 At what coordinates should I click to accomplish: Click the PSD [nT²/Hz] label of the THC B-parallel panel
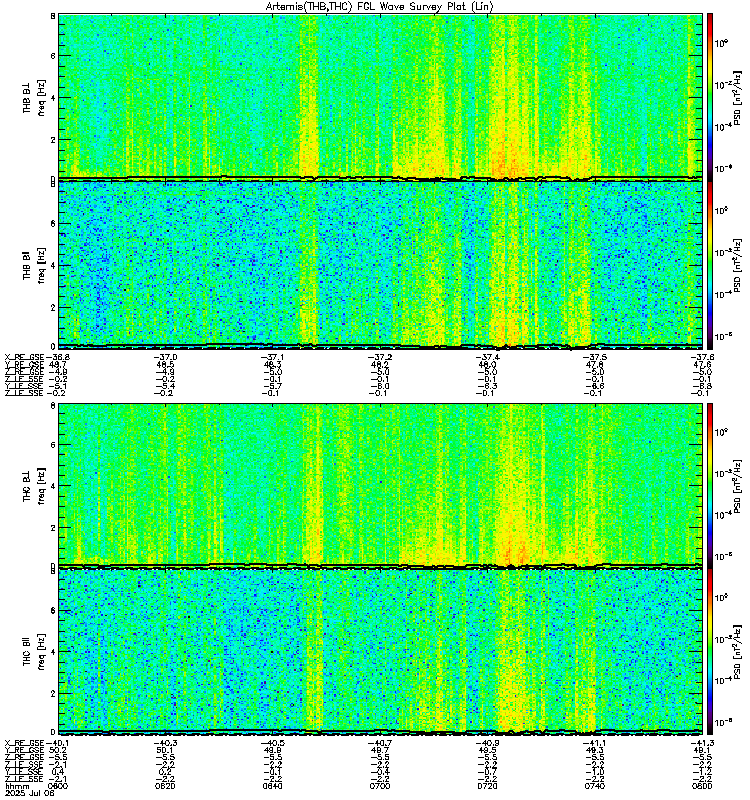[x=737, y=651]
